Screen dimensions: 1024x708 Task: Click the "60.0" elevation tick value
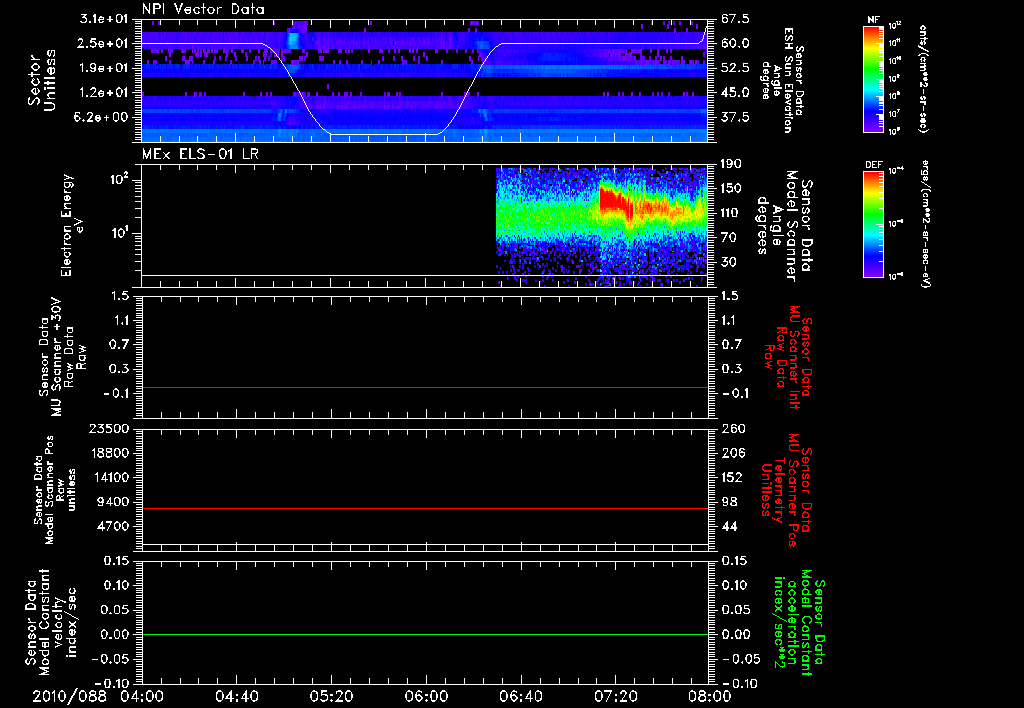(735, 43)
